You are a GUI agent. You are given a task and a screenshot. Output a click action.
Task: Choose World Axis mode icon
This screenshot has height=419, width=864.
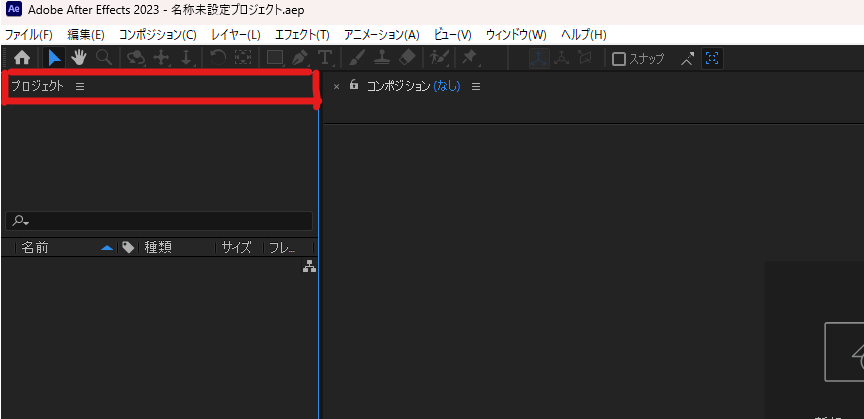click(x=561, y=58)
